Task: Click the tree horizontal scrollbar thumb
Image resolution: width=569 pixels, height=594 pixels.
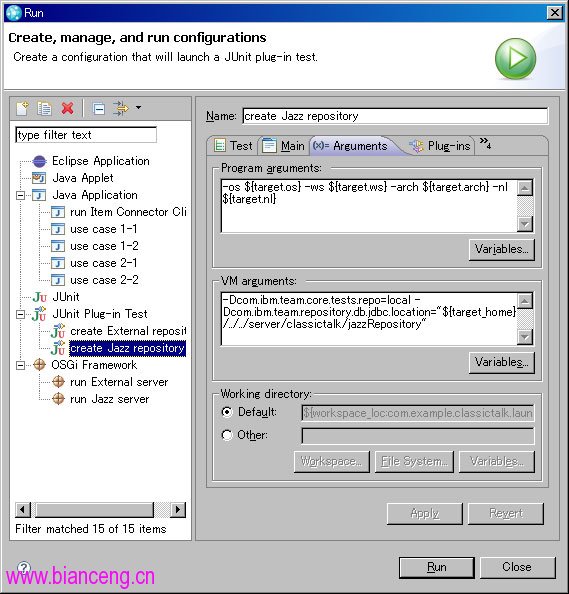Action: [94, 510]
